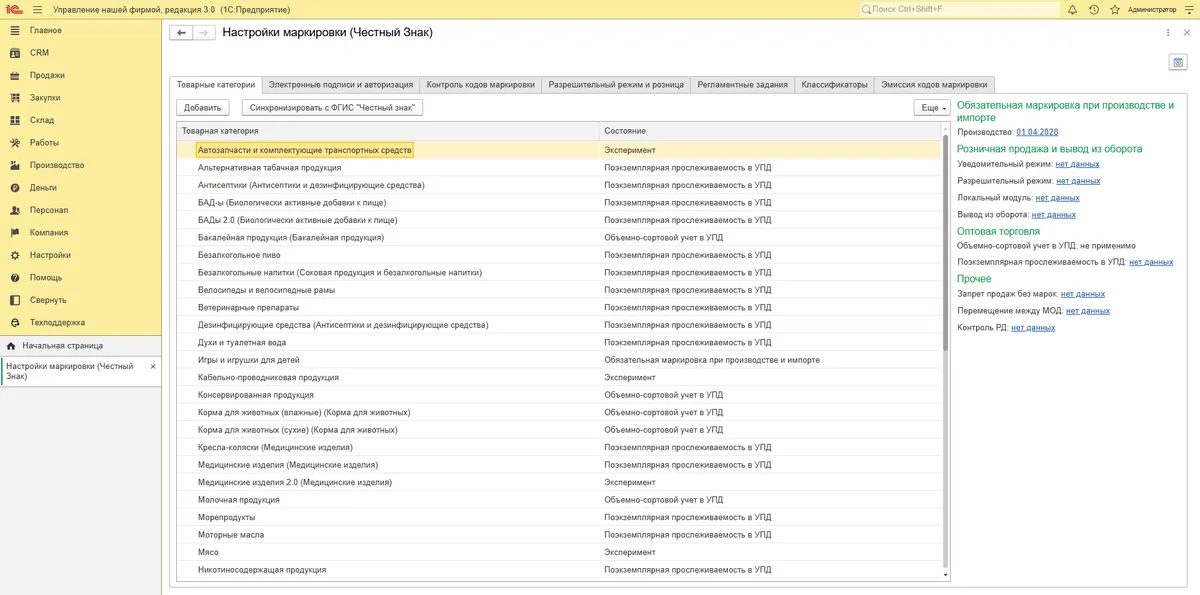This screenshot has height=595, width=1200.
Task: Expand the Еще dropdown button
Action: click(931, 107)
